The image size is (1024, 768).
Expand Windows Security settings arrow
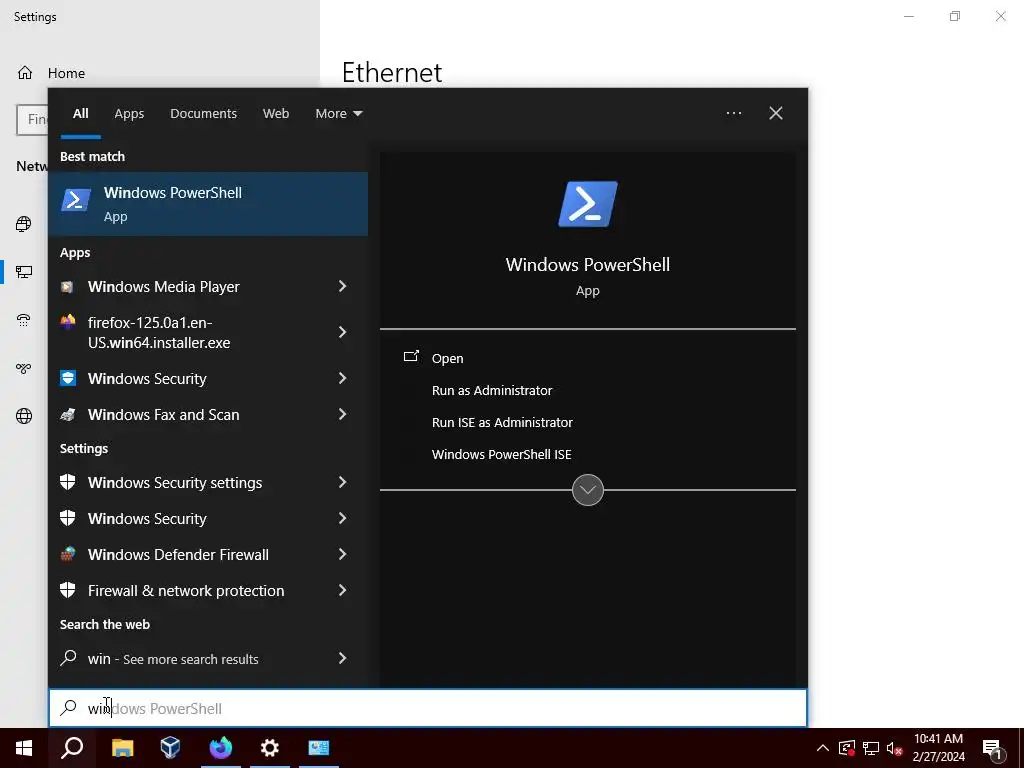tap(342, 482)
